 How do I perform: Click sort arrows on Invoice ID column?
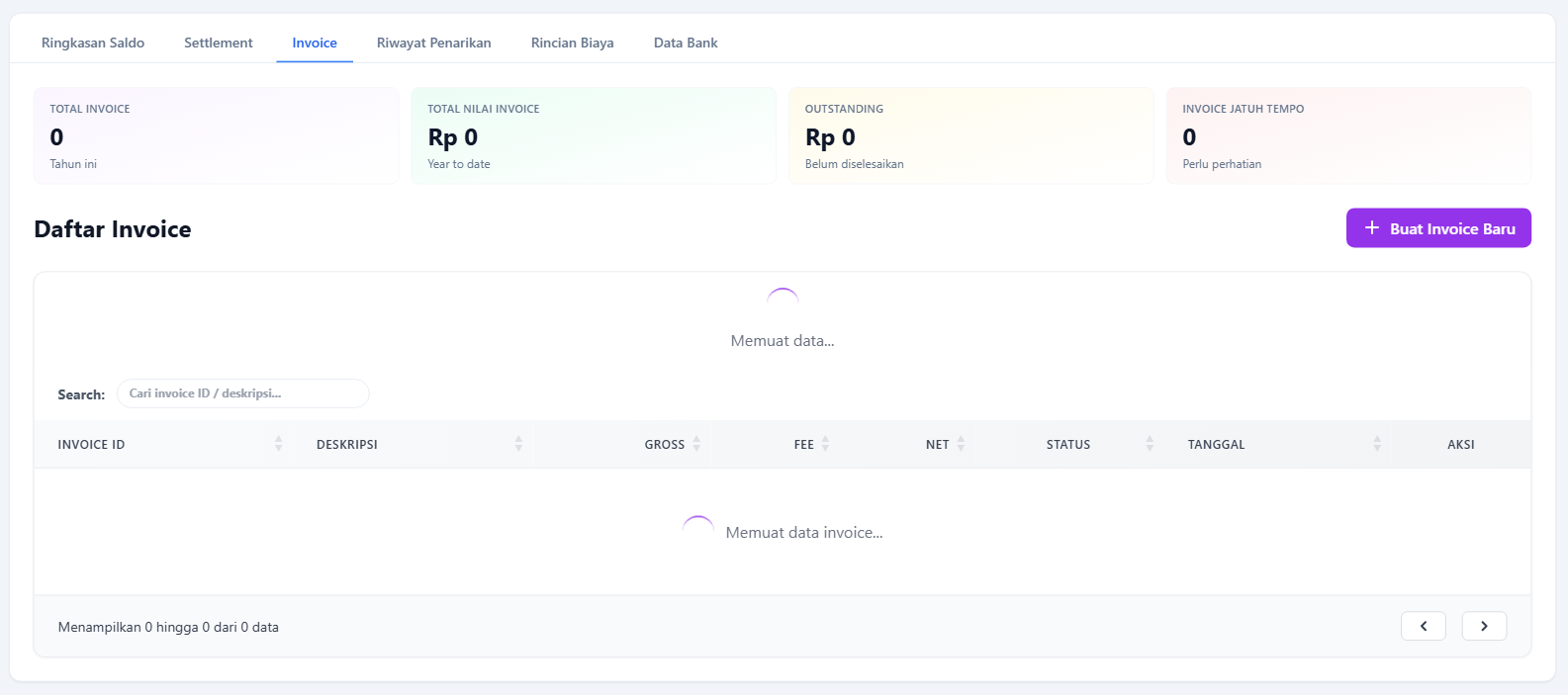click(x=278, y=444)
